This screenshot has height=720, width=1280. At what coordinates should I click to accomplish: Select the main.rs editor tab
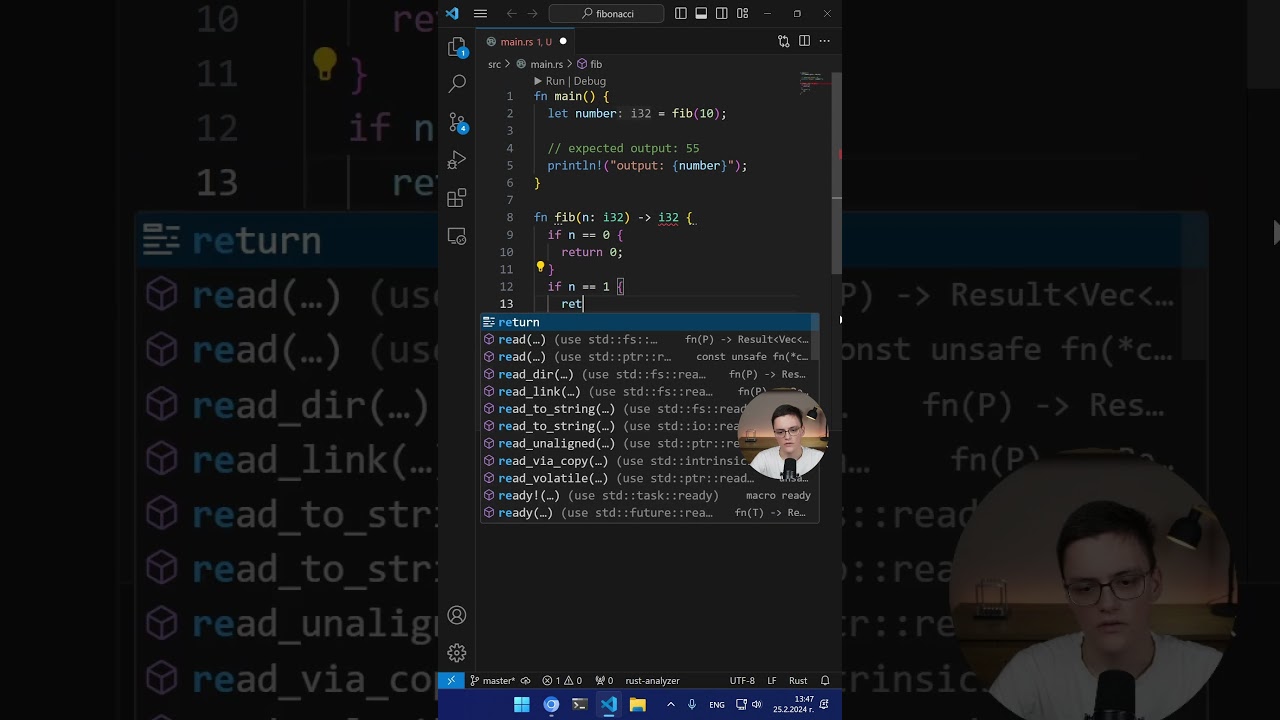pyautogui.click(x=524, y=41)
